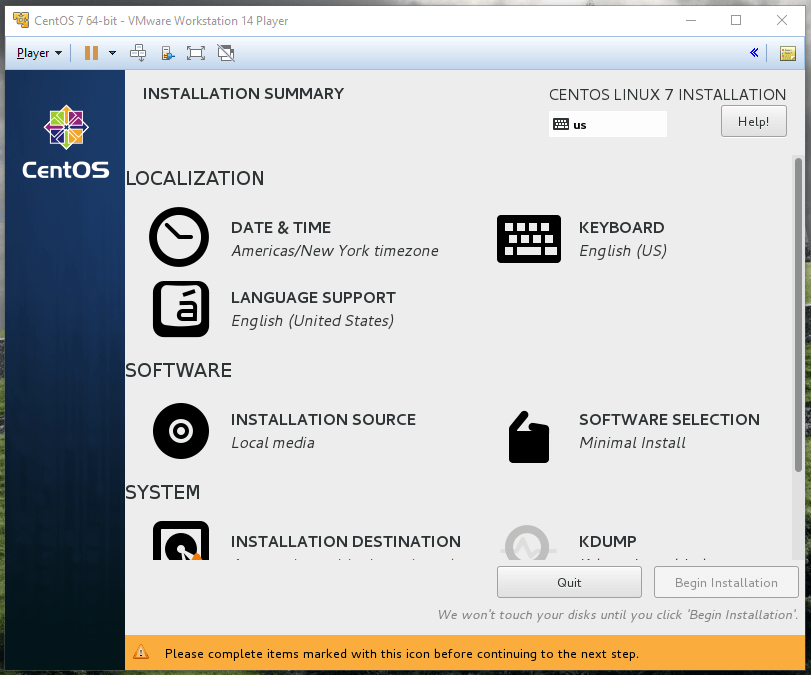Screen dimensions: 811x675
Task: Click the keyboard icon beside us
Action: pyautogui.click(x=561, y=125)
